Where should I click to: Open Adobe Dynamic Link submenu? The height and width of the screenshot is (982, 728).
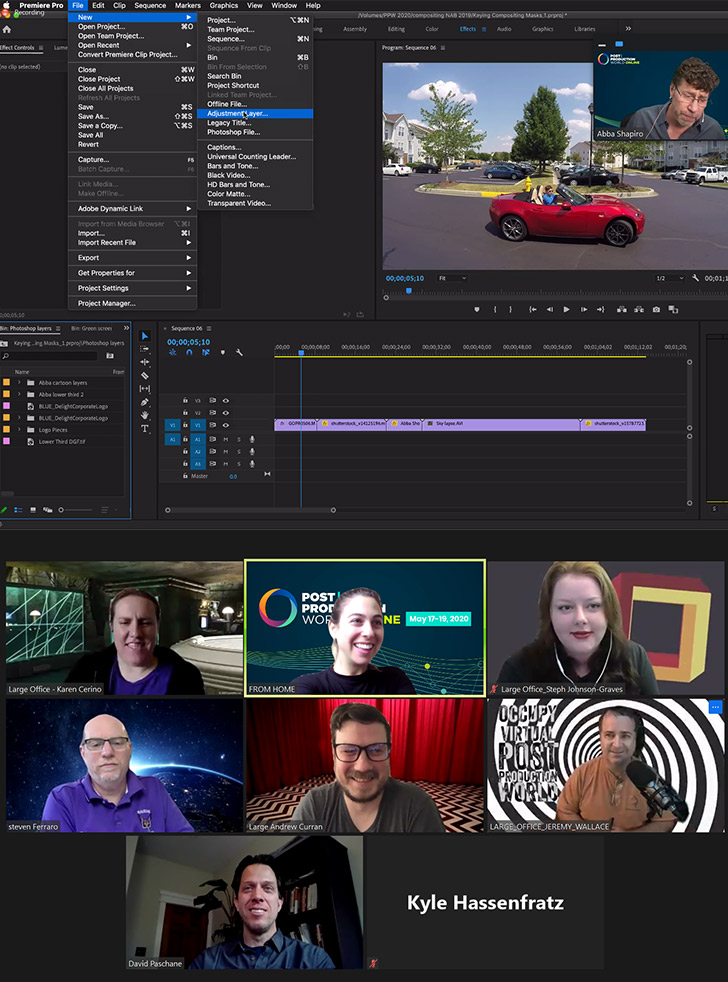point(132,209)
